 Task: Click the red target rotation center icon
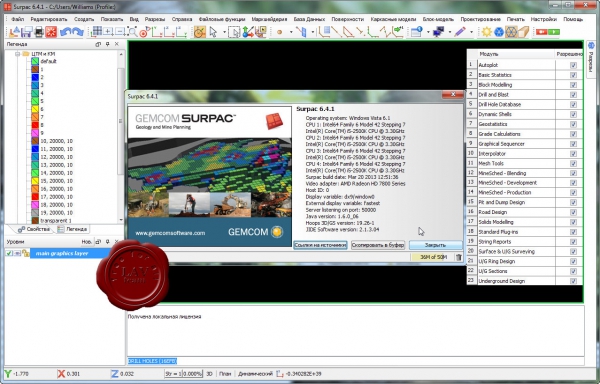click(x=144, y=32)
